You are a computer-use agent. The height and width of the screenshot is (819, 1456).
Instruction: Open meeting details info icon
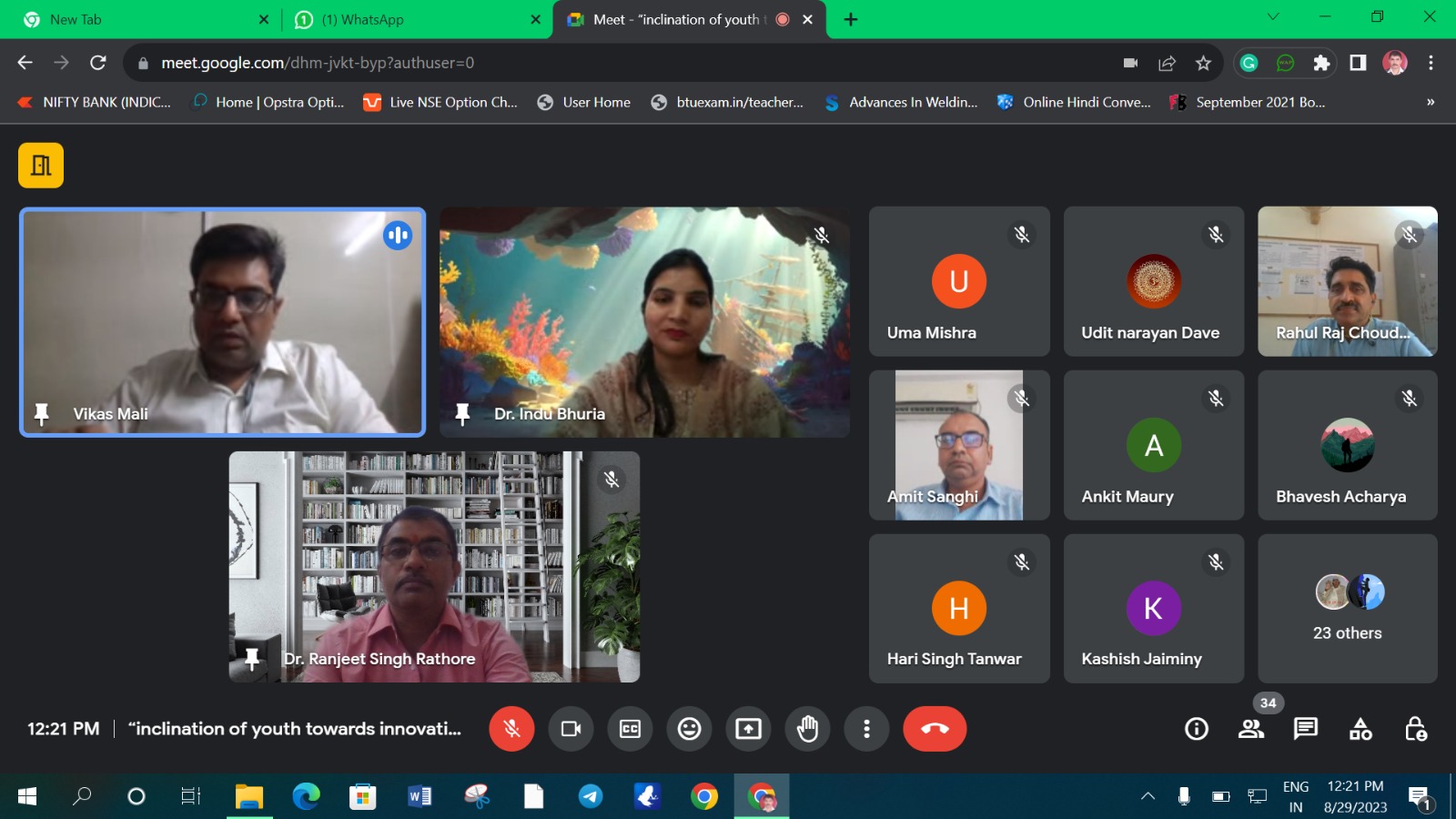[1197, 729]
